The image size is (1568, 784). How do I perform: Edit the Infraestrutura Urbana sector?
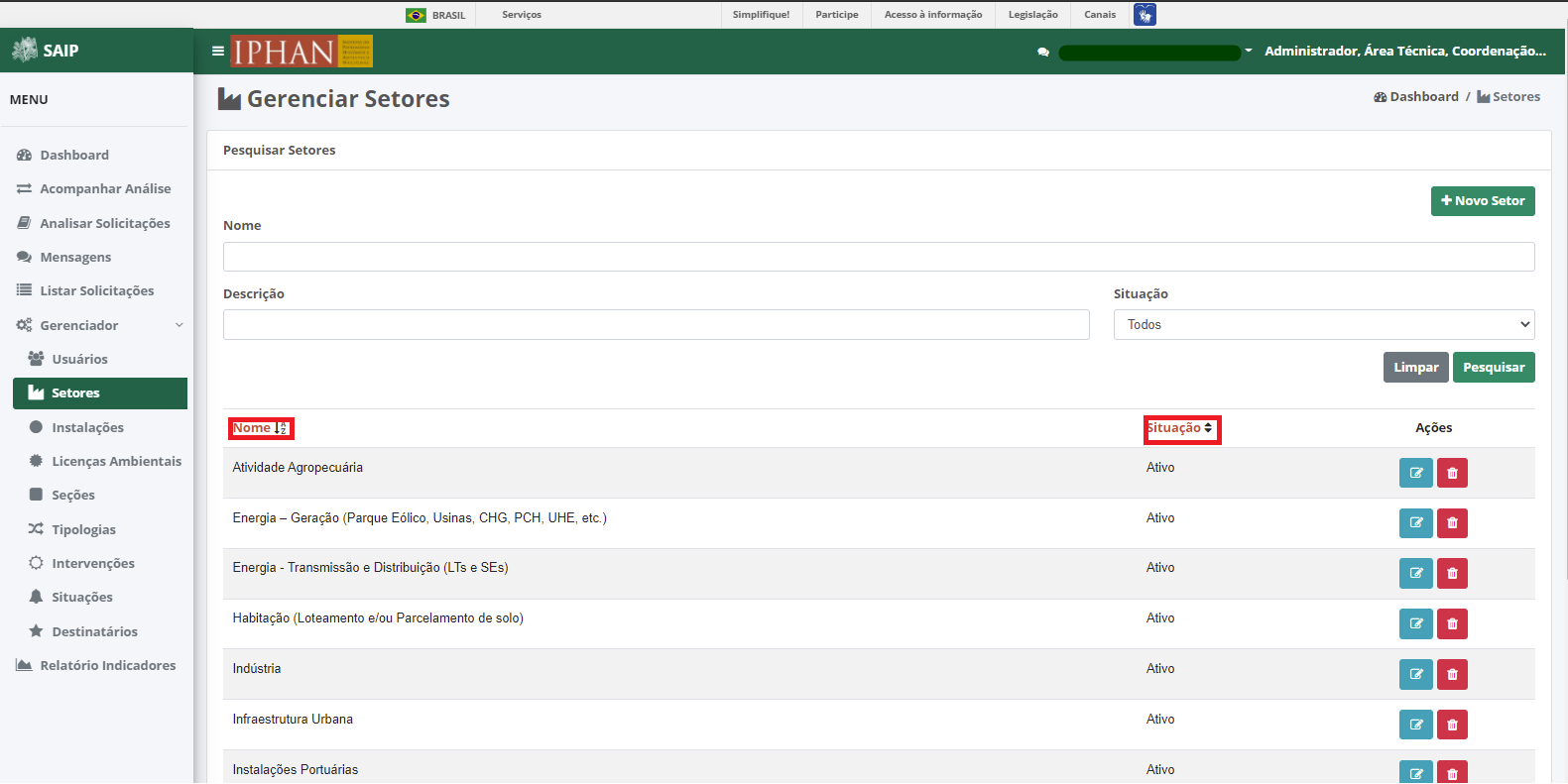tap(1415, 725)
